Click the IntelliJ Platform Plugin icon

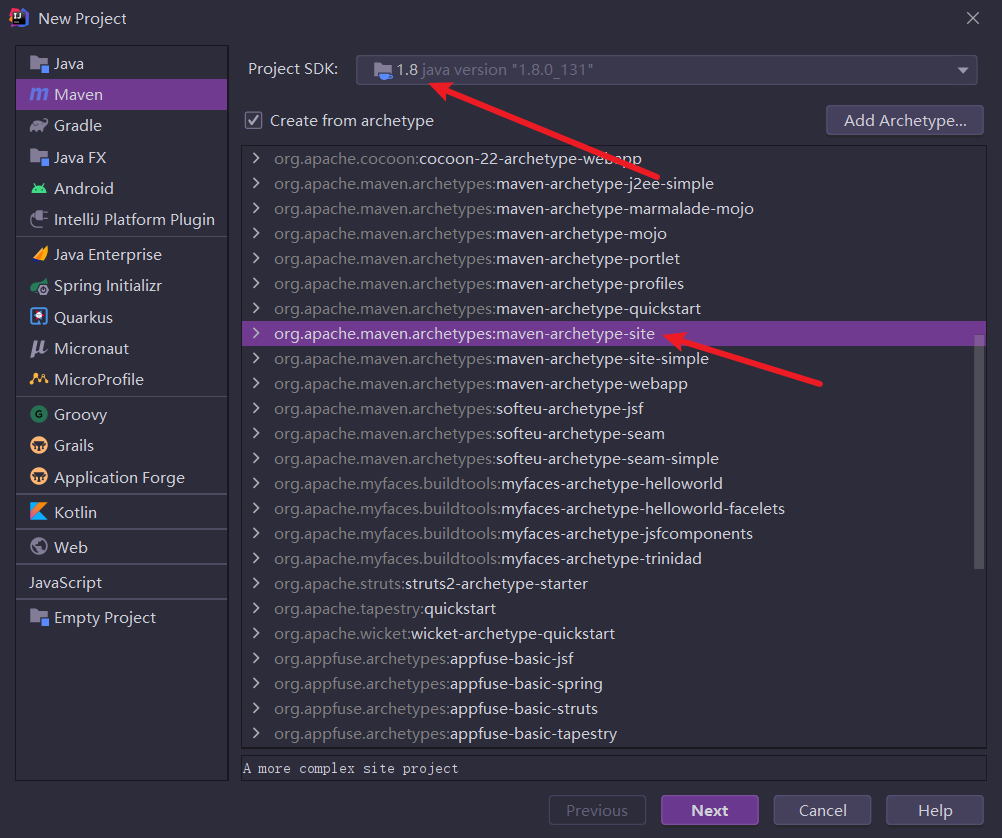point(39,219)
